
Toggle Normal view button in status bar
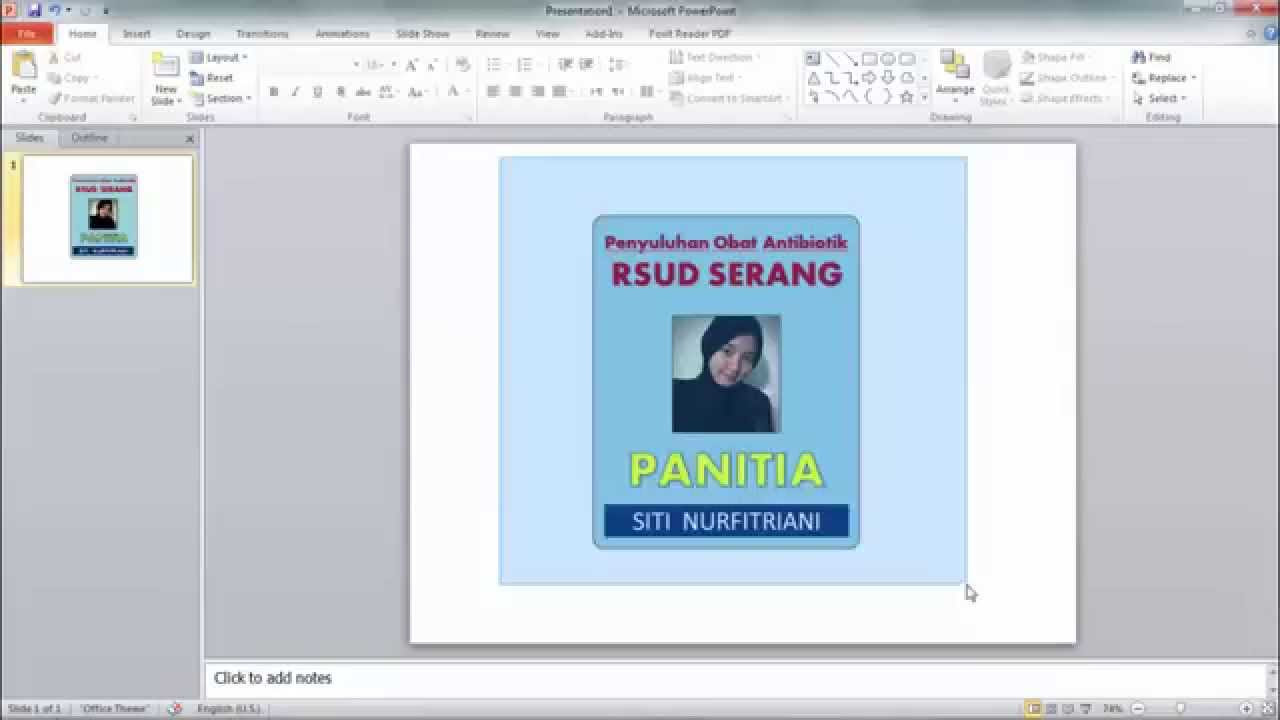(x=1032, y=709)
